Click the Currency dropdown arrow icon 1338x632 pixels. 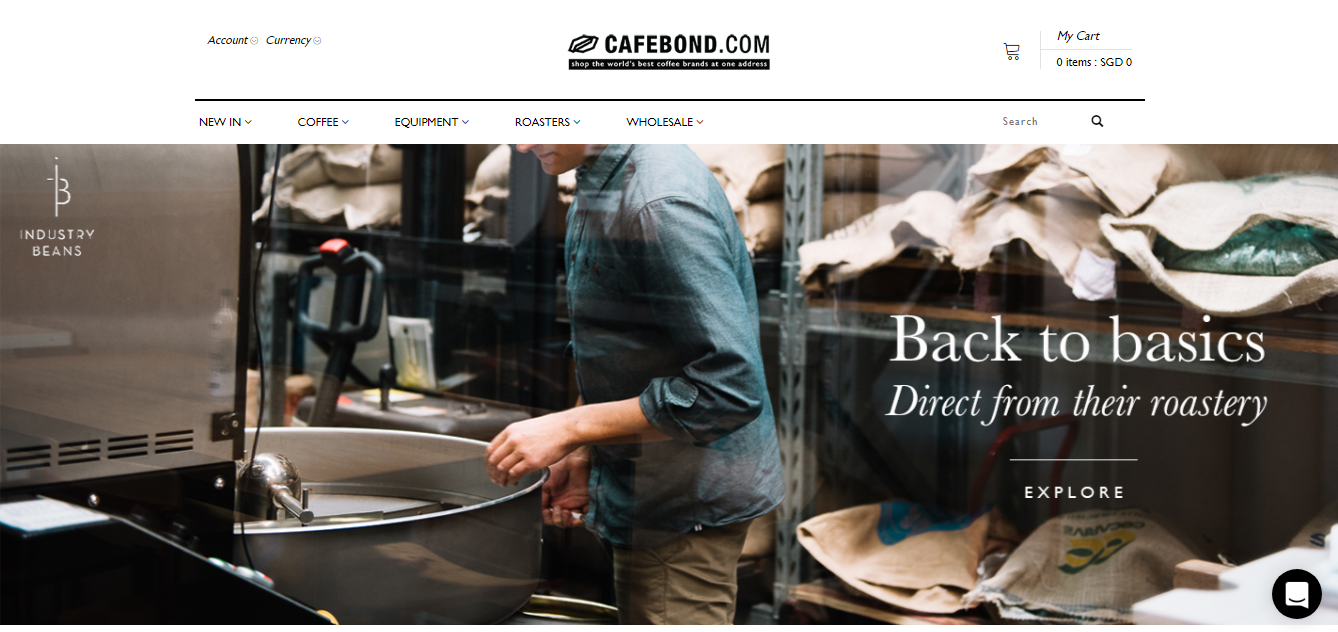(x=317, y=41)
